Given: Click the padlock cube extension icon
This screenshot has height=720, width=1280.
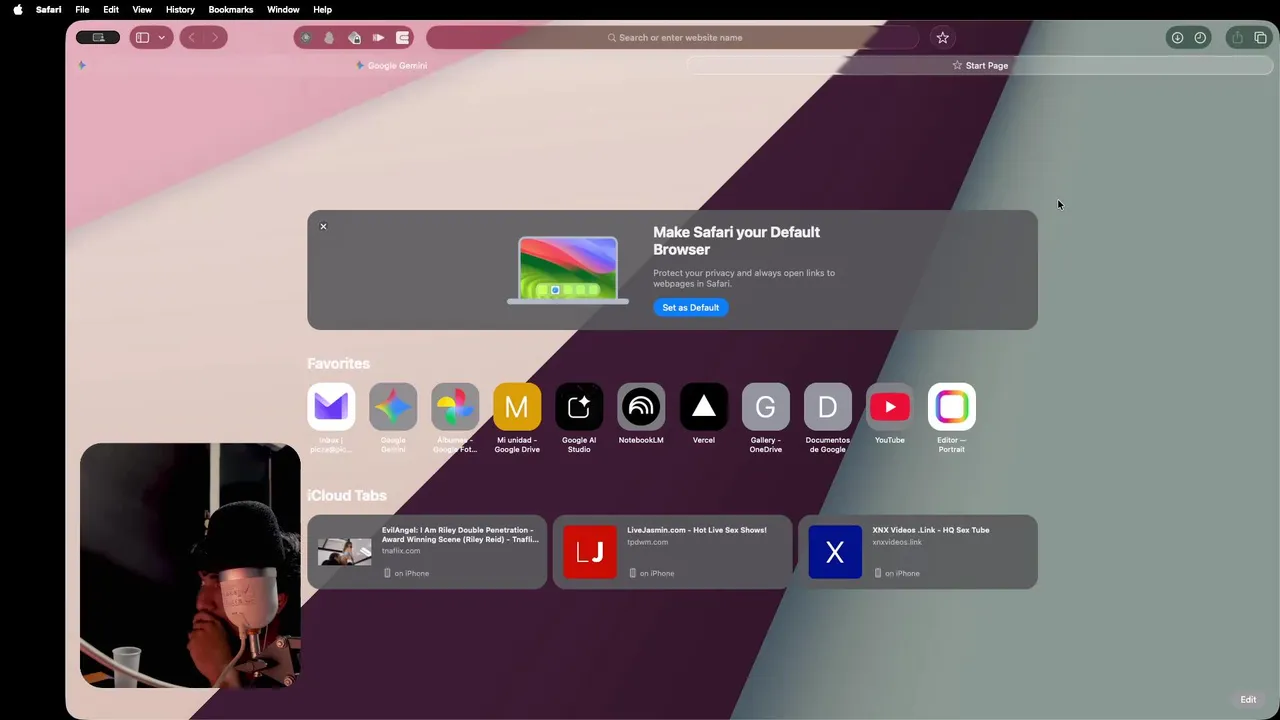Looking at the screenshot, I should coord(354,38).
